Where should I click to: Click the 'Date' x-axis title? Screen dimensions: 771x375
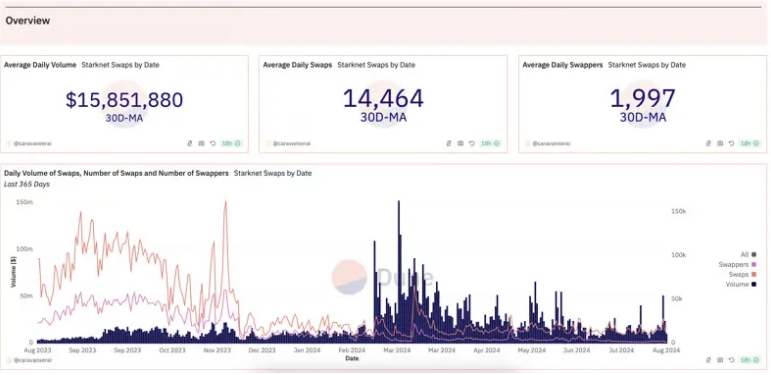[x=352, y=359]
